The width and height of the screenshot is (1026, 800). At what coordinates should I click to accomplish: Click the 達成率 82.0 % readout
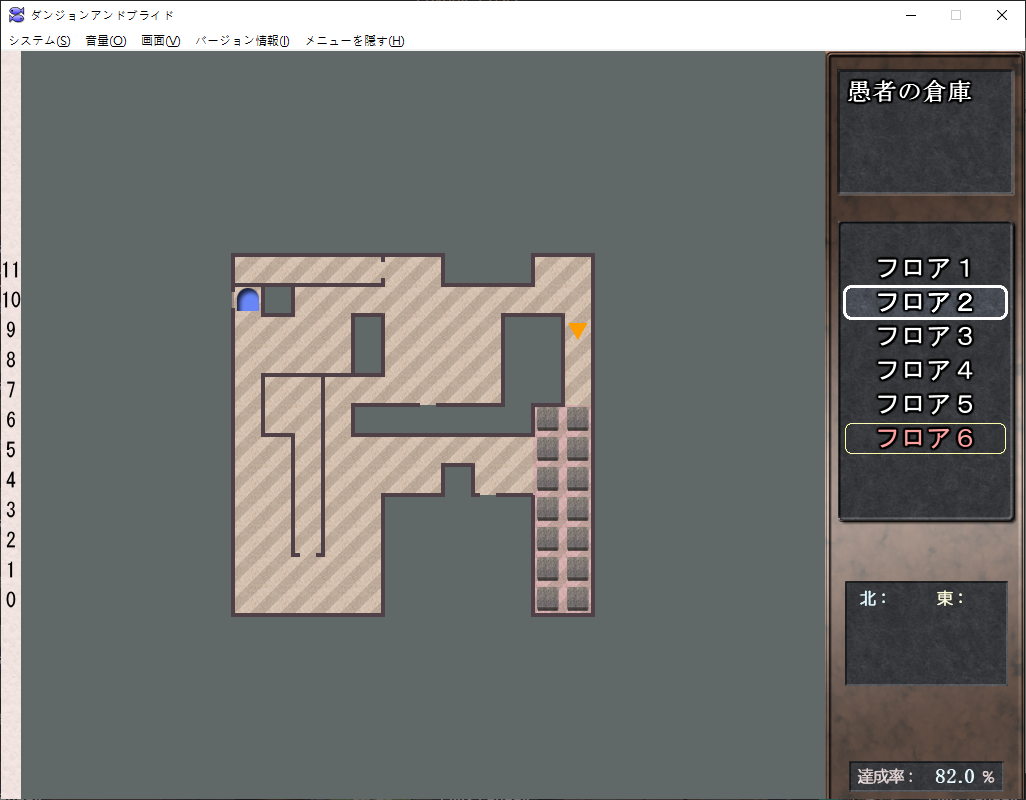(x=926, y=776)
